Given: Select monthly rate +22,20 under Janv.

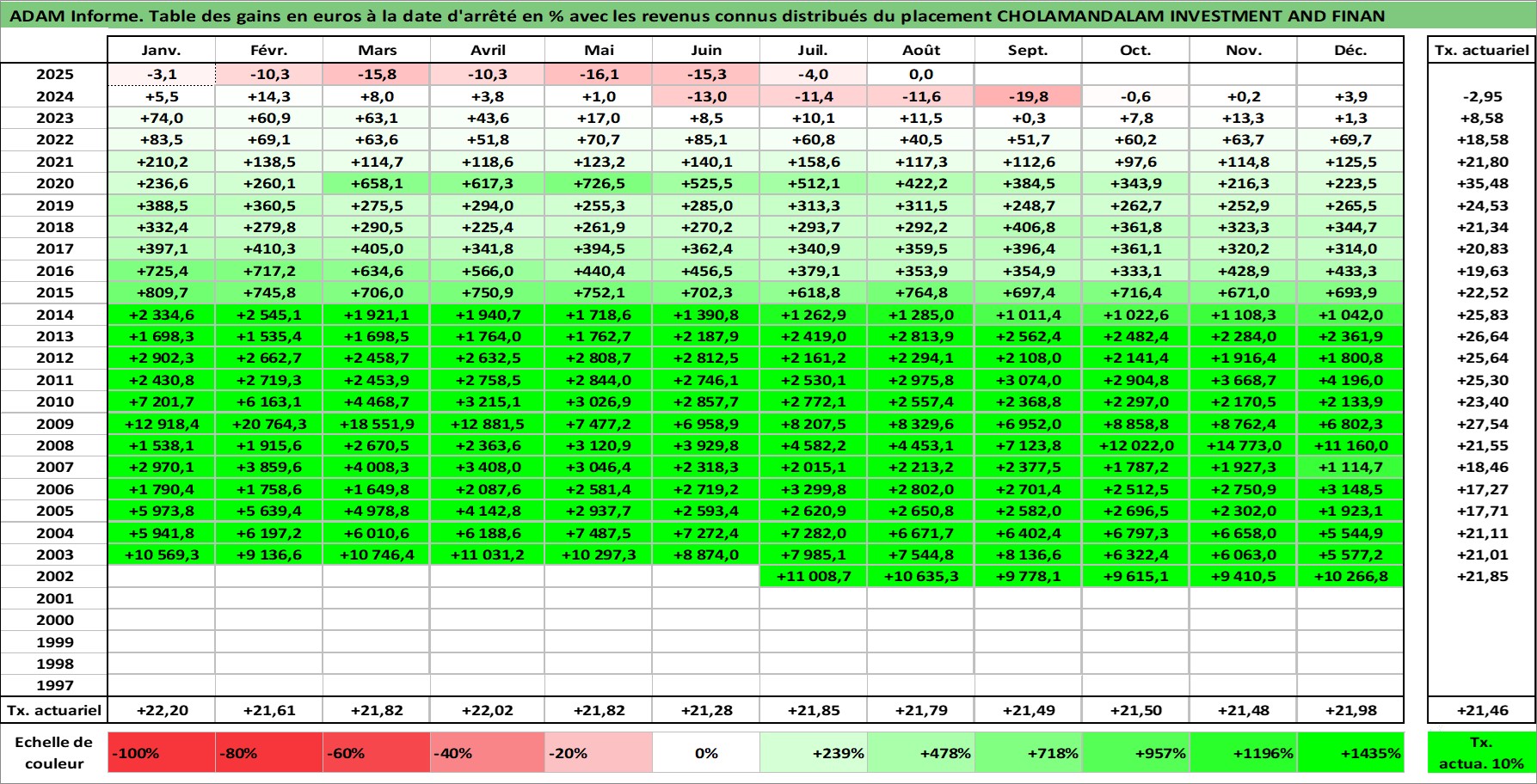Looking at the screenshot, I should pyautogui.click(x=161, y=710).
